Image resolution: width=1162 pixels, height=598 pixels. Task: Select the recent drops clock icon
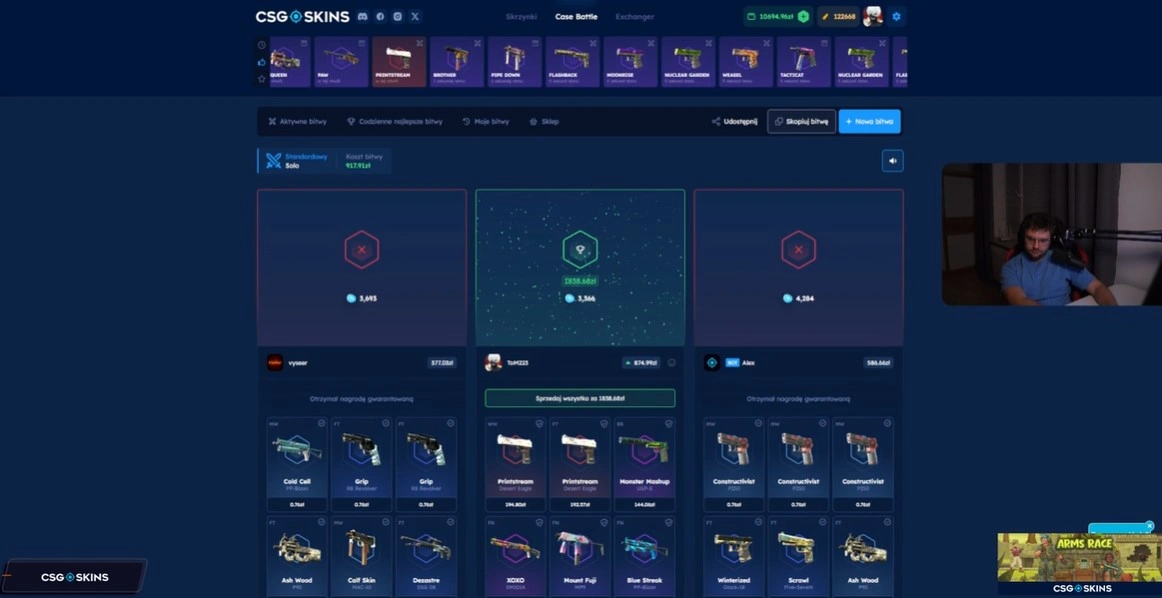pos(262,44)
